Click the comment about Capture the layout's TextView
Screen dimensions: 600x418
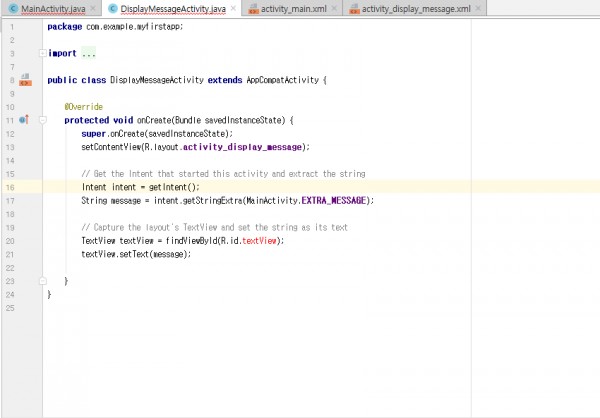pyautogui.click(x=214, y=227)
